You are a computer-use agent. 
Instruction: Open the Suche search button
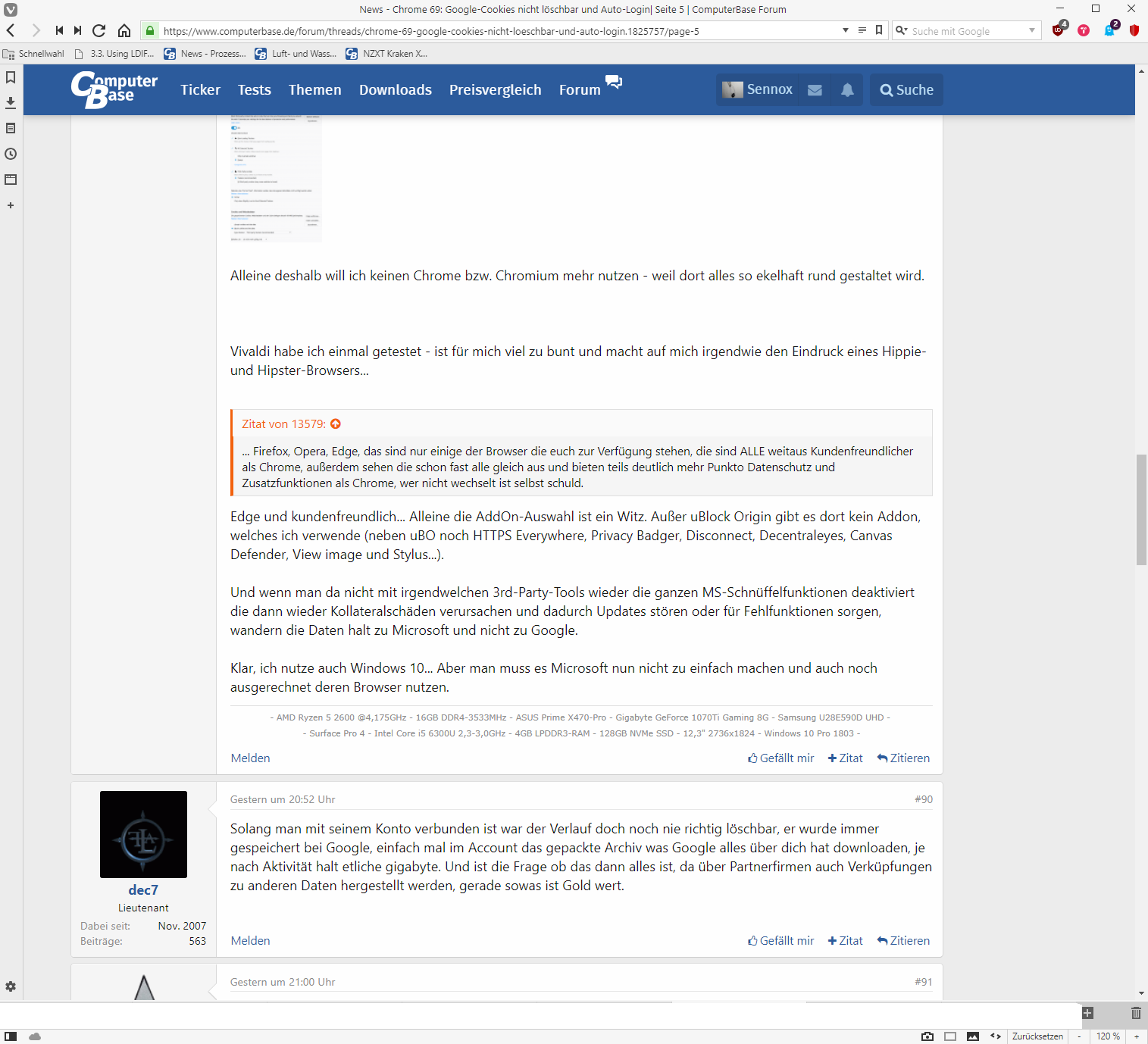coord(906,90)
